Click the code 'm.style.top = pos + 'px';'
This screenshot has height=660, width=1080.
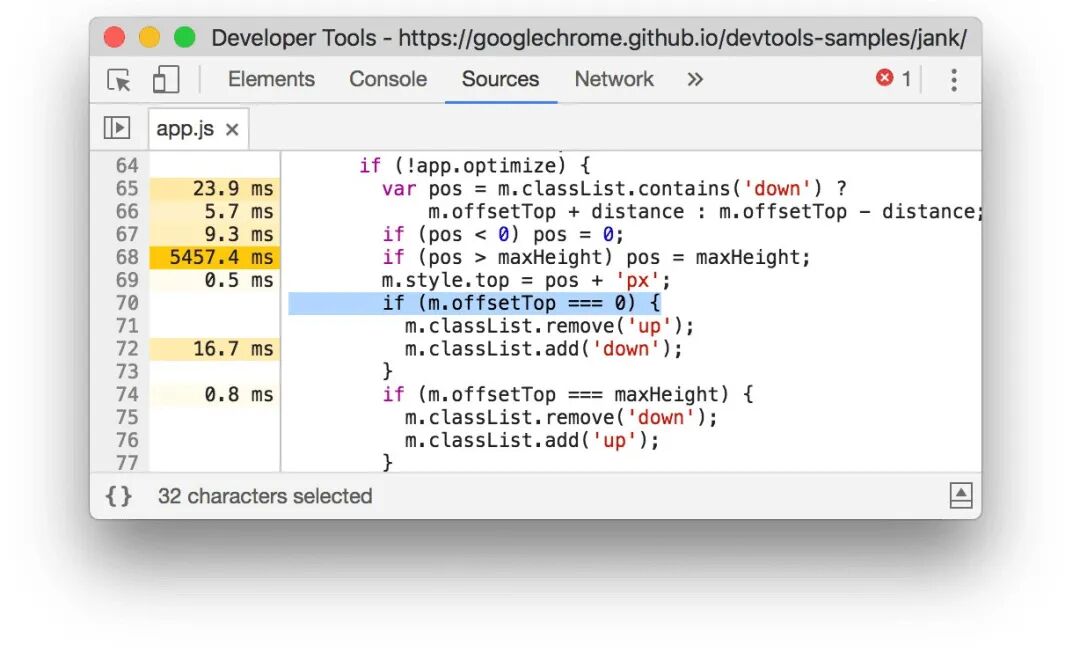(x=526, y=280)
